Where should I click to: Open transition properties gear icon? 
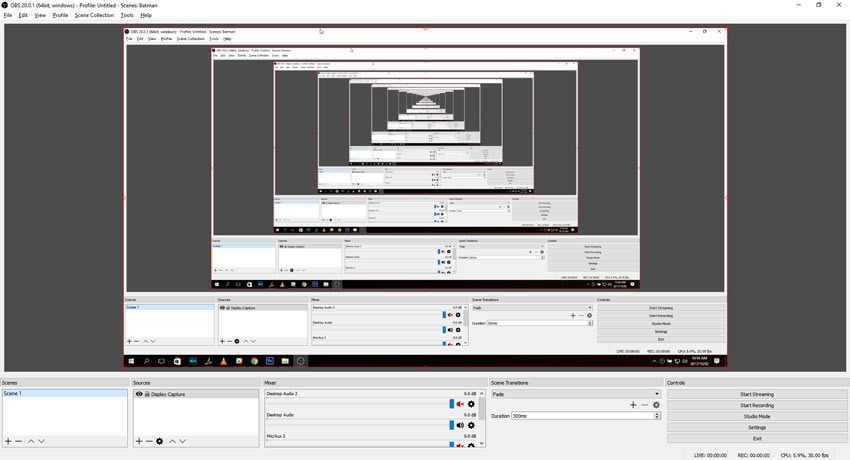[x=656, y=405]
